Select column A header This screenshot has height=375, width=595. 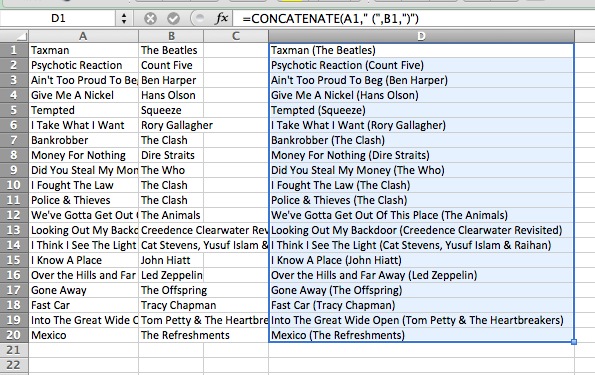[83, 36]
